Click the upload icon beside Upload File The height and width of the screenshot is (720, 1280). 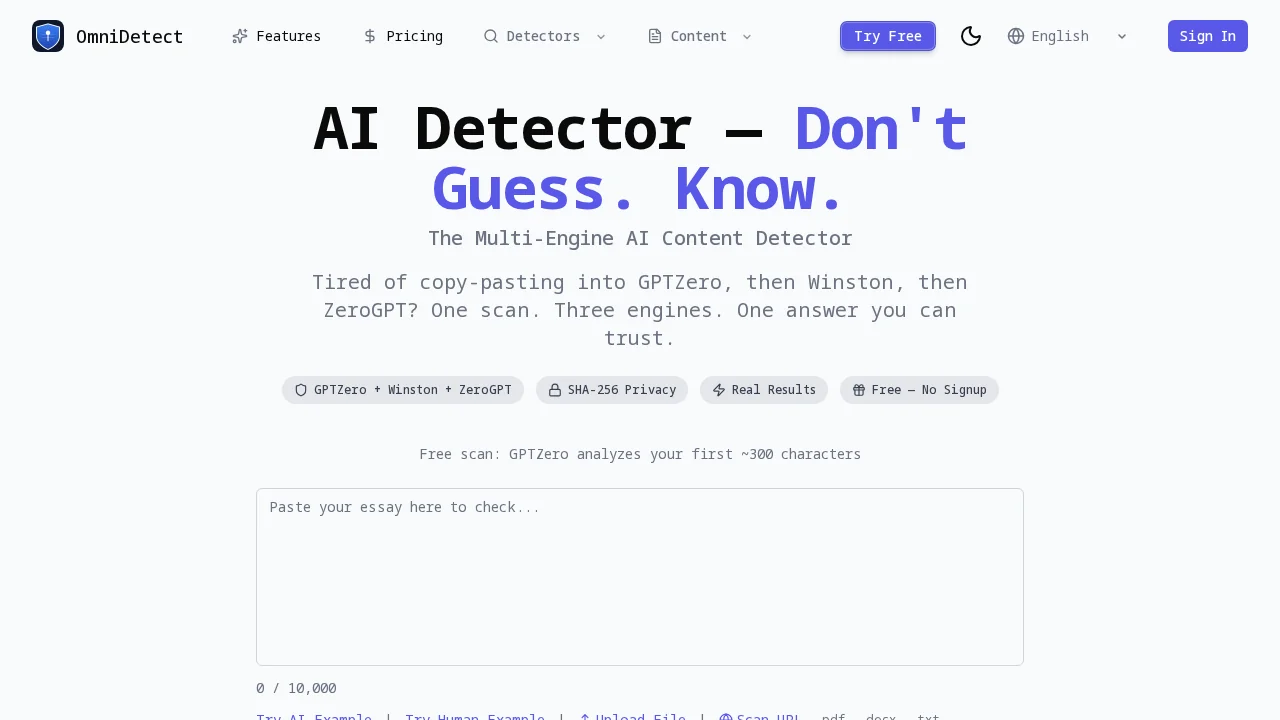click(584, 717)
